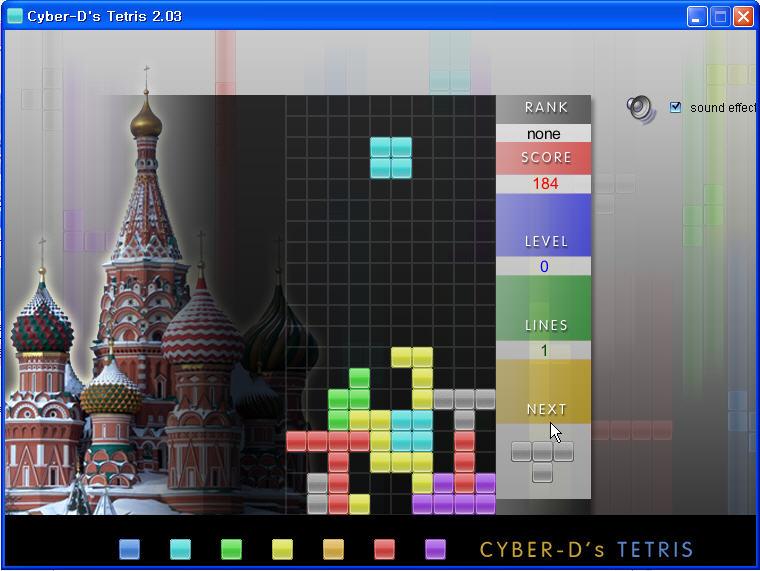Minimize the Cyber-D's Tetris window
Viewport: 760px width, 571px height.
[x=697, y=16]
